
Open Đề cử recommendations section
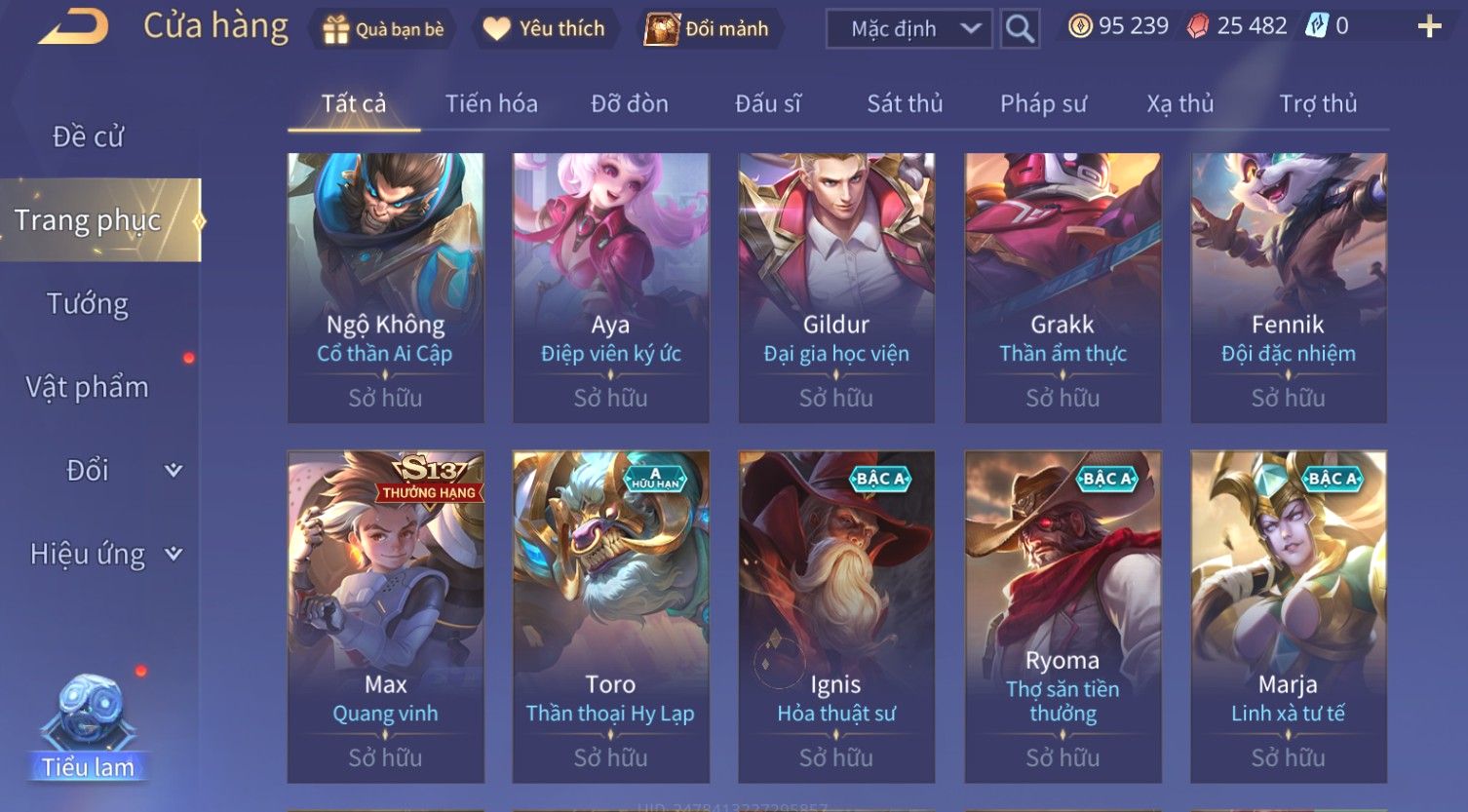(x=88, y=136)
